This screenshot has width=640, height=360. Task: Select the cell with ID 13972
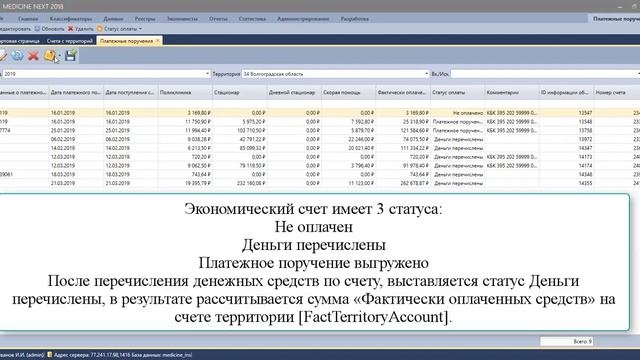click(x=567, y=139)
